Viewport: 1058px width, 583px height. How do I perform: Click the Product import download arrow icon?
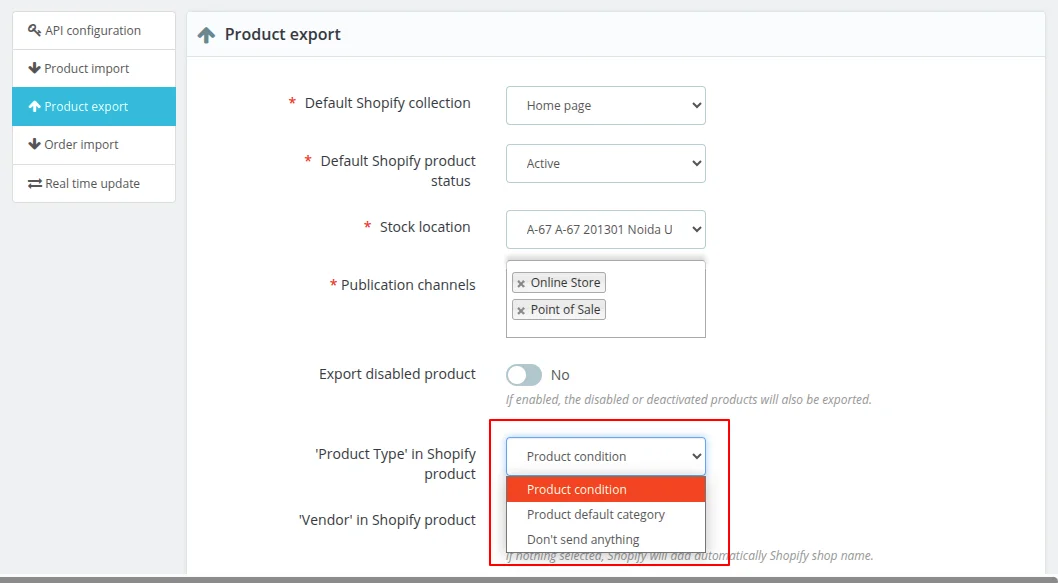tap(33, 68)
